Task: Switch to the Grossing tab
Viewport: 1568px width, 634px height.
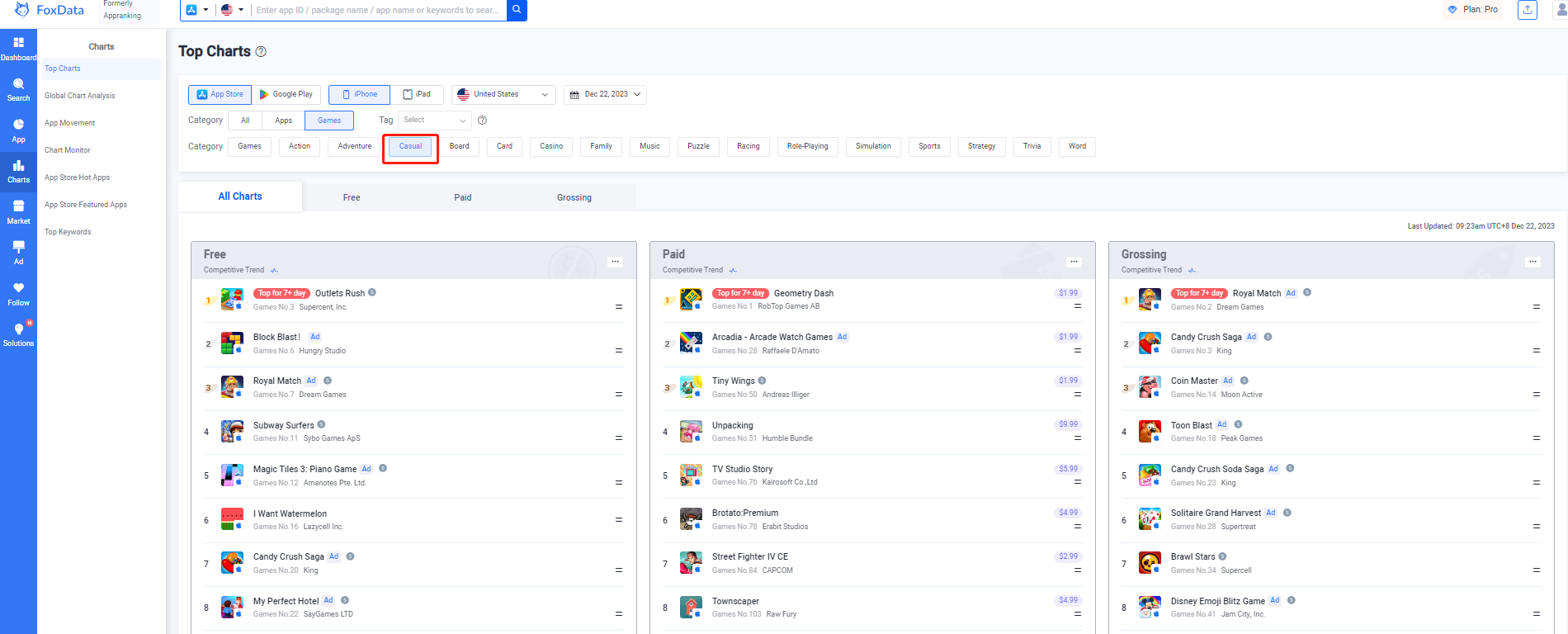Action: (x=574, y=197)
